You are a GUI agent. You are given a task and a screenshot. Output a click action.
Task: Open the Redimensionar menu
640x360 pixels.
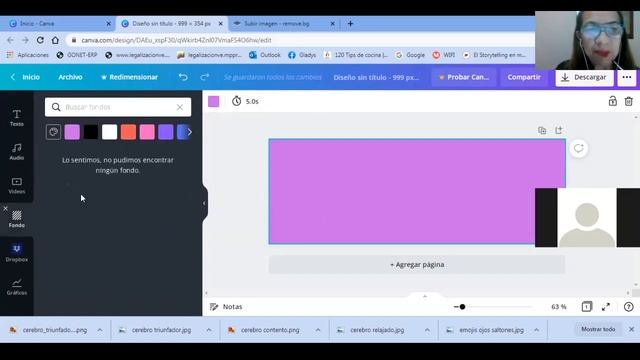click(x=129, y=77)
